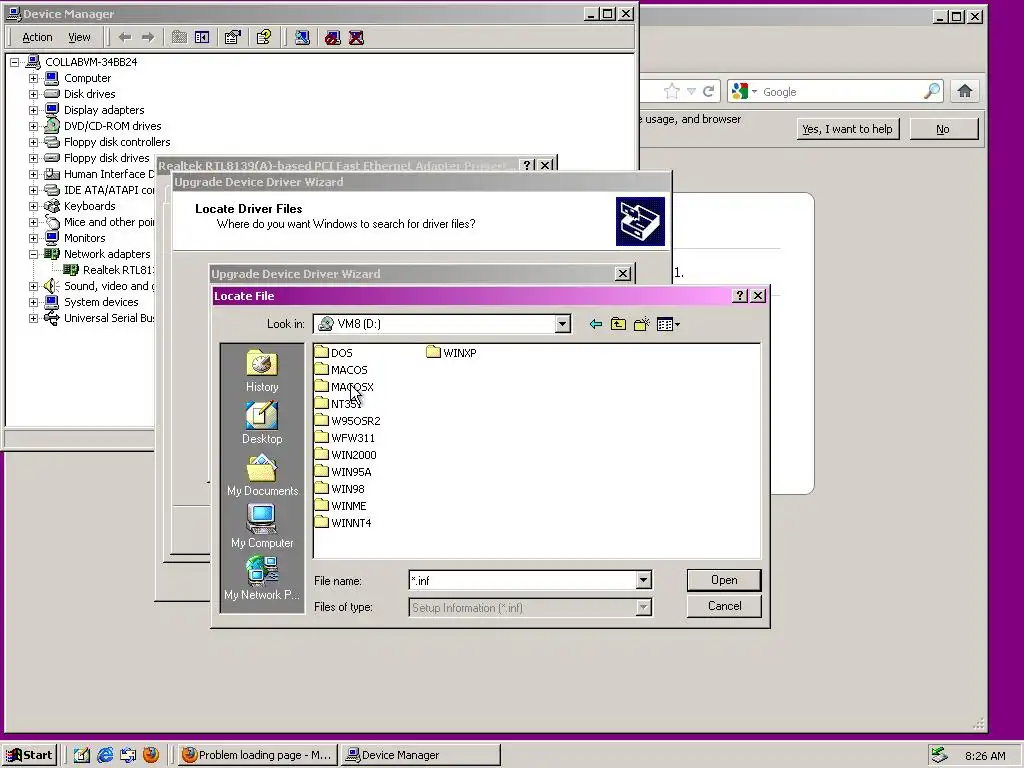Select Monitors in the device tree
The width and height of the screenshot is (1024, 768).
click(x=84, y=238)
